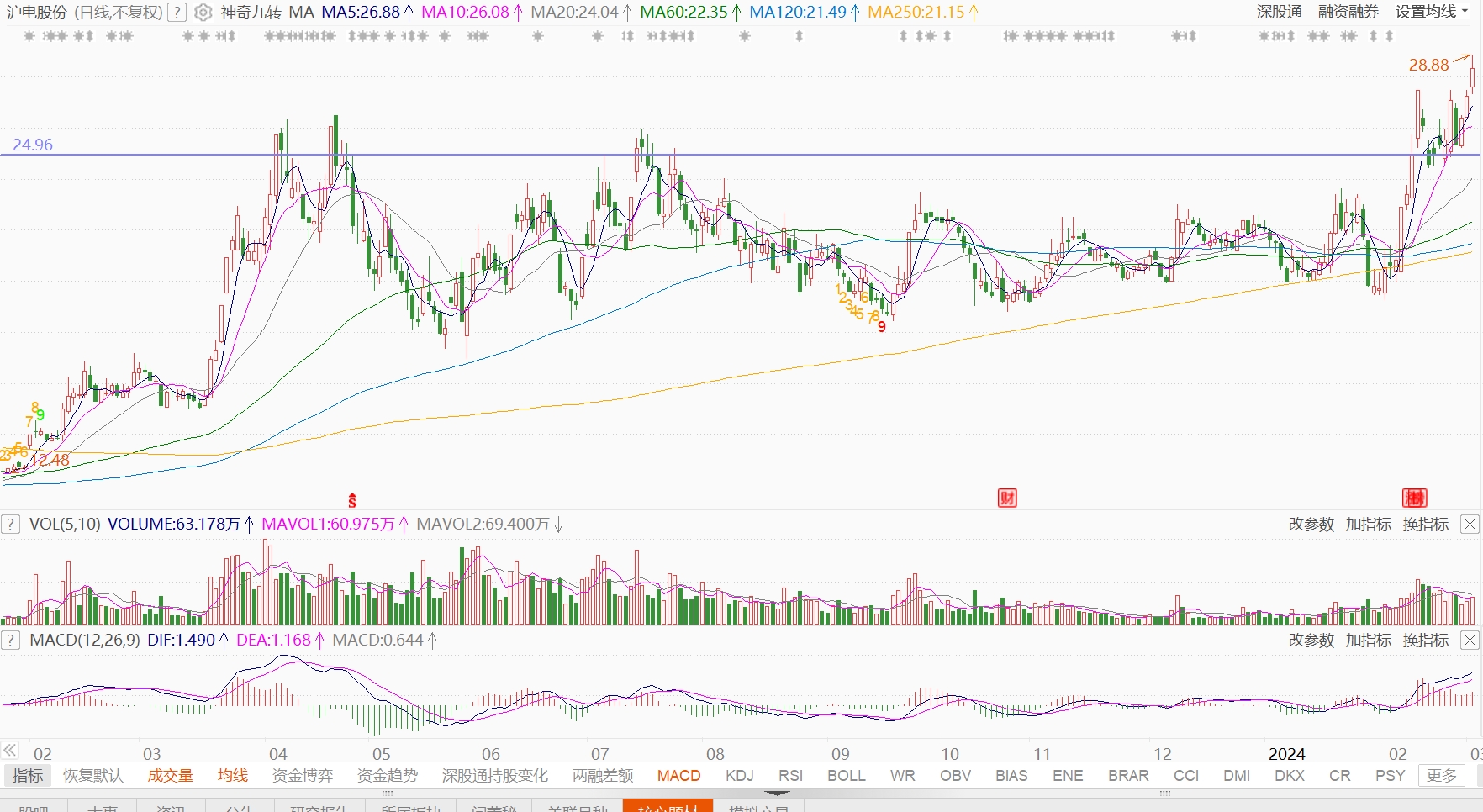
Task: Click 加指标 in the VOL panel
Action: (x=1369, y=525)
